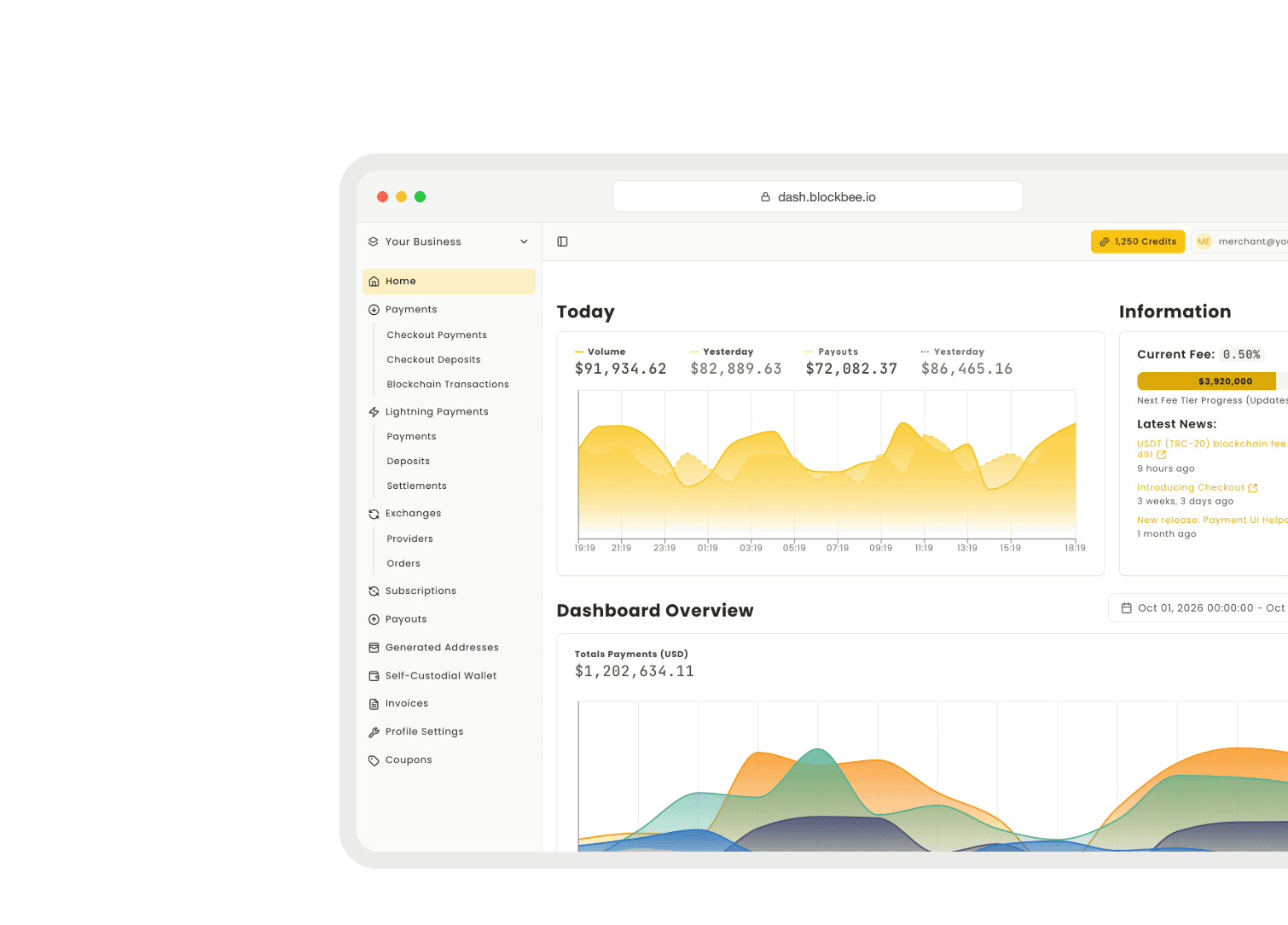Click the Subscriptions icon in sidebar
Image resolution: width=1288 pixels, height=925 pixels.
pyautogui.click(x=374, y=591)
